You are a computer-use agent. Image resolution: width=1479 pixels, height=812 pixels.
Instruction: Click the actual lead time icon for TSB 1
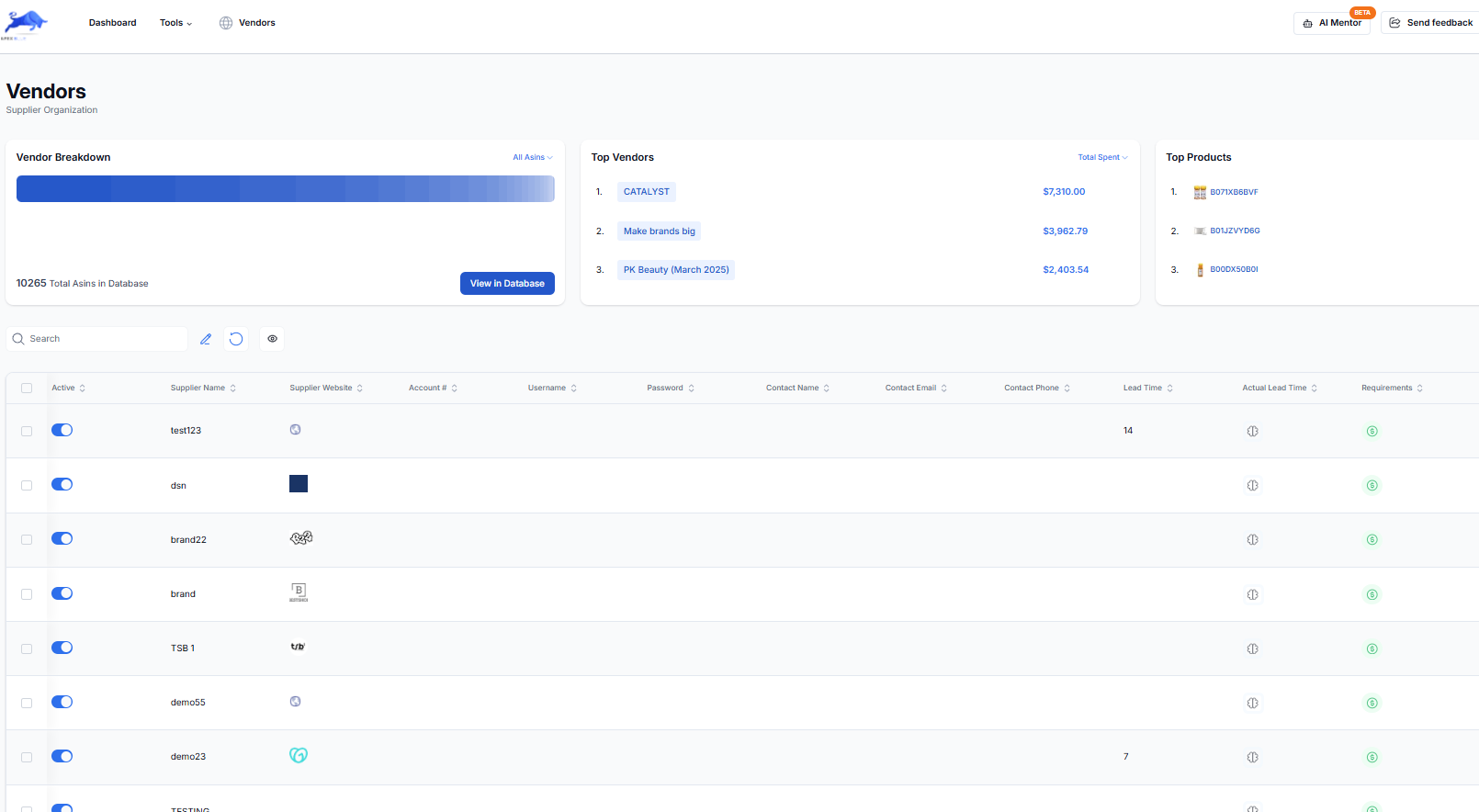tap(1252, 648)
